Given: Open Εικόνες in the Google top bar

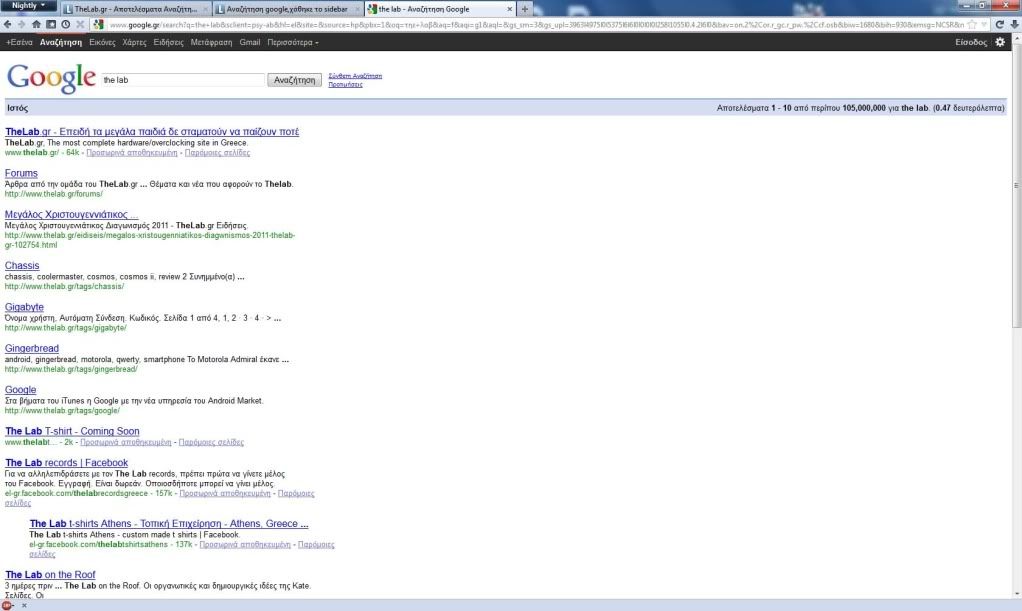Looking at the screenshot, I should [x=102, y=43].
